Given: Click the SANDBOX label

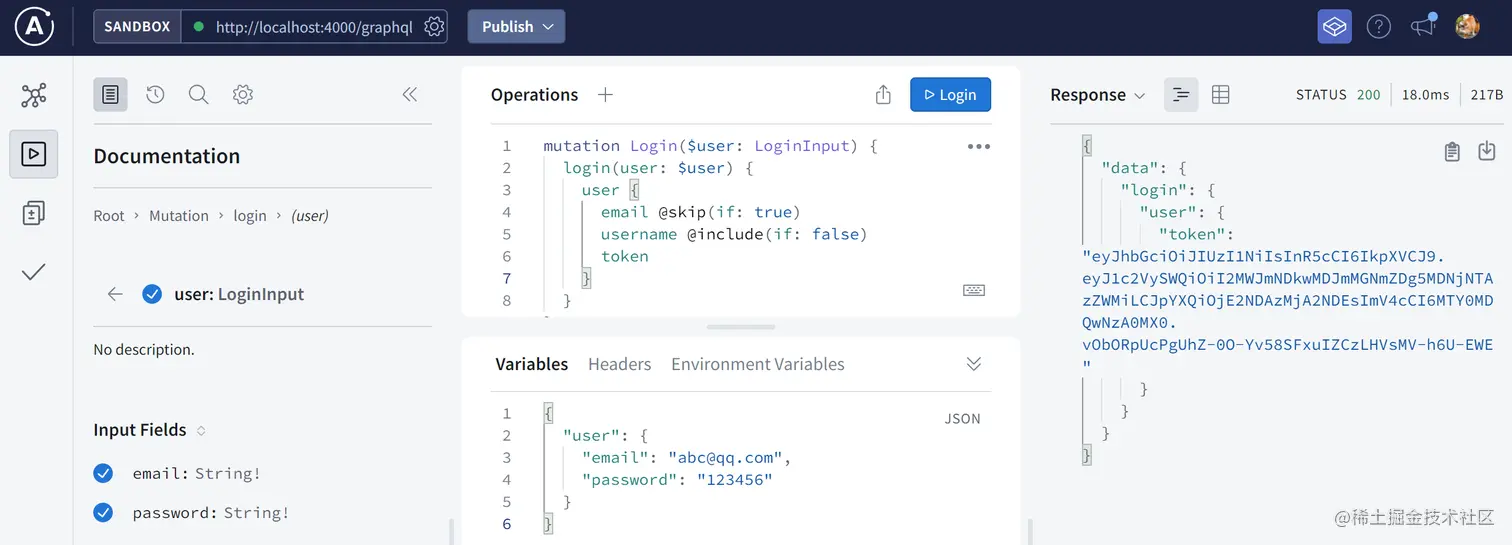Looking at the screenshot, I should tap(137, 27).
